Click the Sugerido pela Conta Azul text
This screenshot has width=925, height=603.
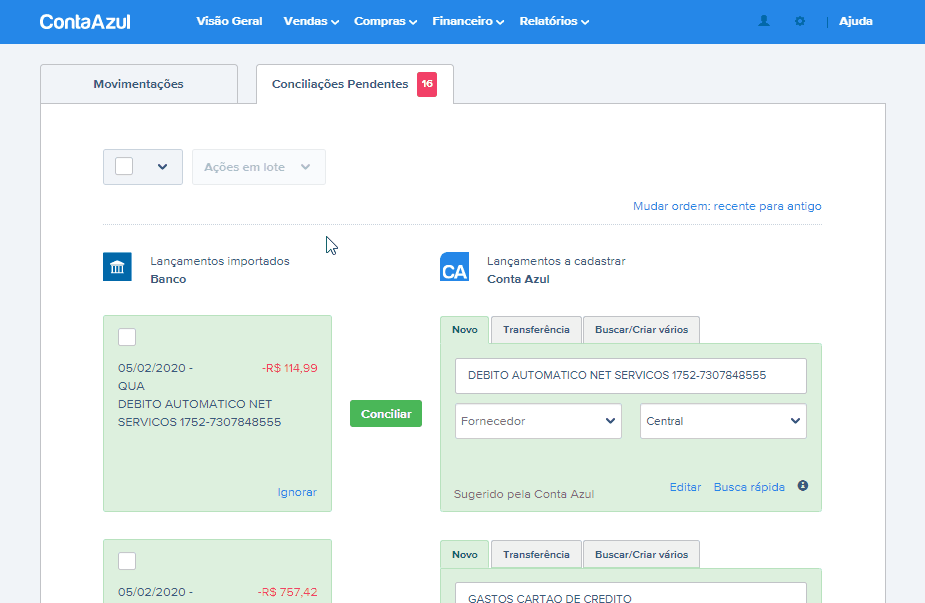click(x=524, y=494)
